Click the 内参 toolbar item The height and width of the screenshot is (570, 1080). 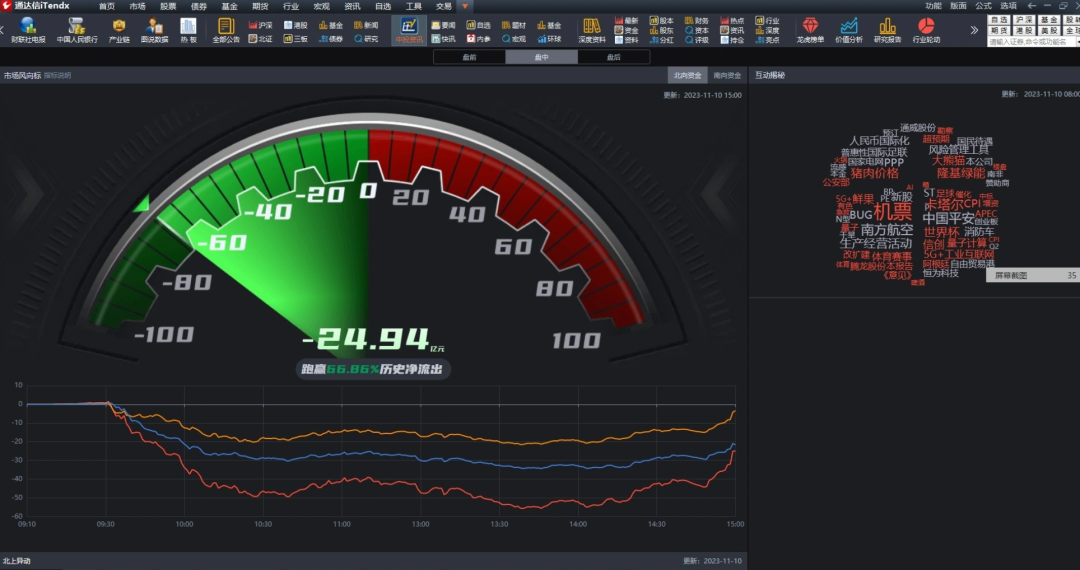pos(479,39)
